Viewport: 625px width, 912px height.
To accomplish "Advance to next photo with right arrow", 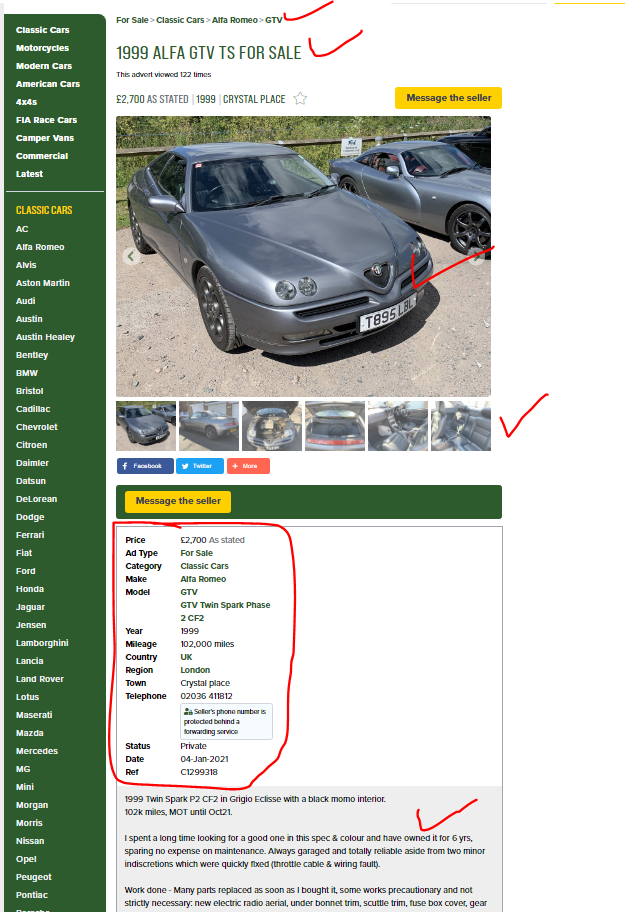I will point(476,256).
